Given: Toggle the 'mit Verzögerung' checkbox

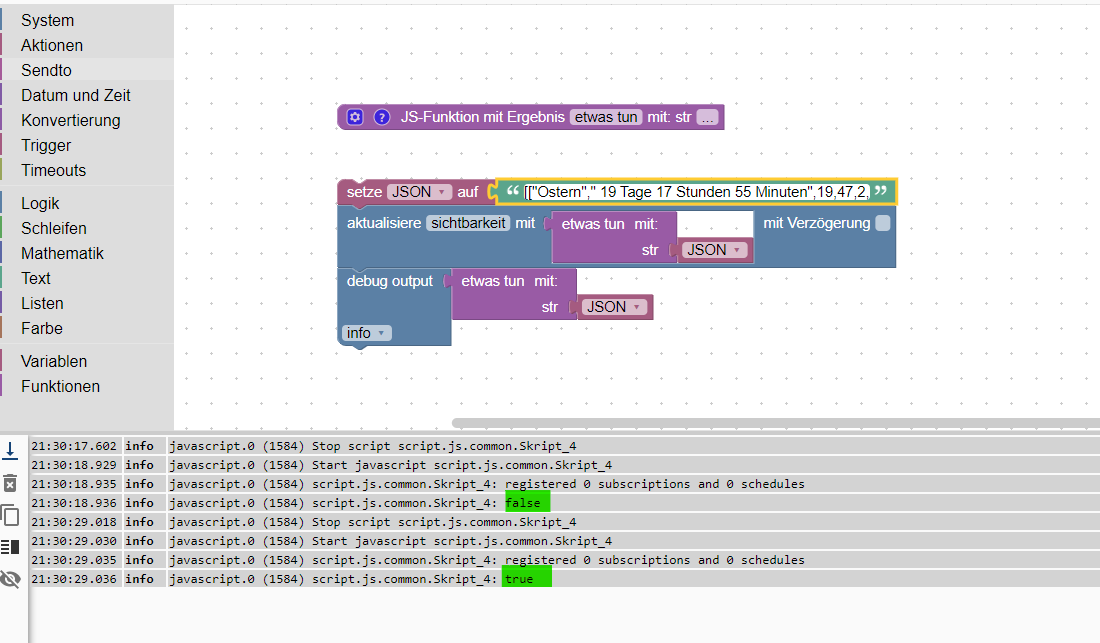Looking at the screenshot, I should [882, 223].
